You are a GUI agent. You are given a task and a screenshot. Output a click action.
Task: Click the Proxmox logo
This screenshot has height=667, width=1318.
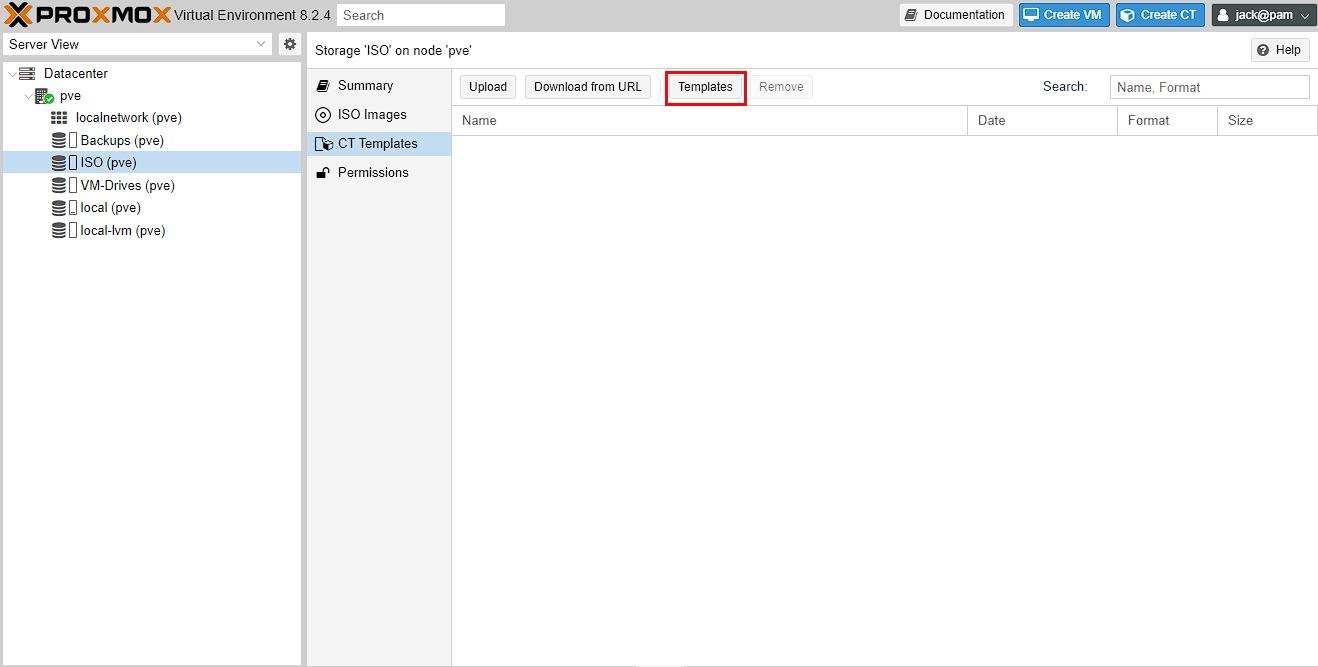pos(88,15)
